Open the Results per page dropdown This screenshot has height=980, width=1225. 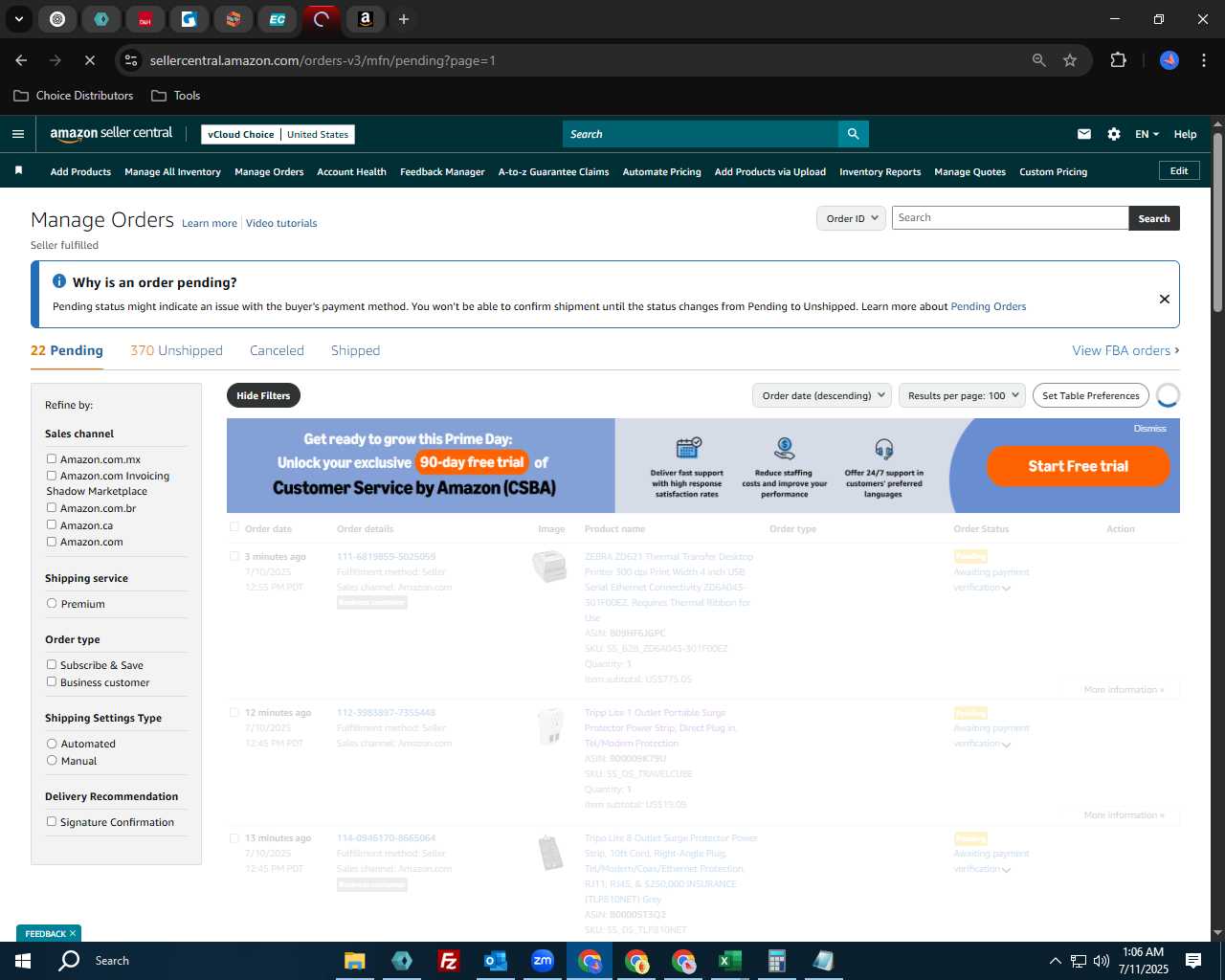tap(962, 395)
